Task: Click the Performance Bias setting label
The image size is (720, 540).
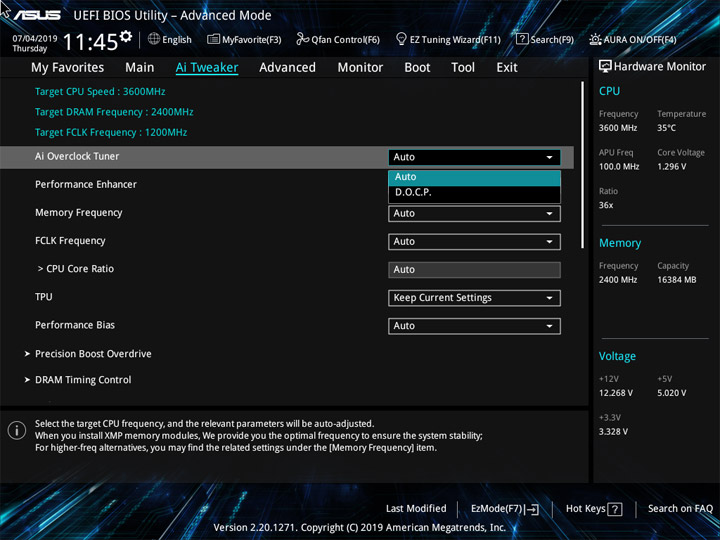Action: (x=75, y=325)
